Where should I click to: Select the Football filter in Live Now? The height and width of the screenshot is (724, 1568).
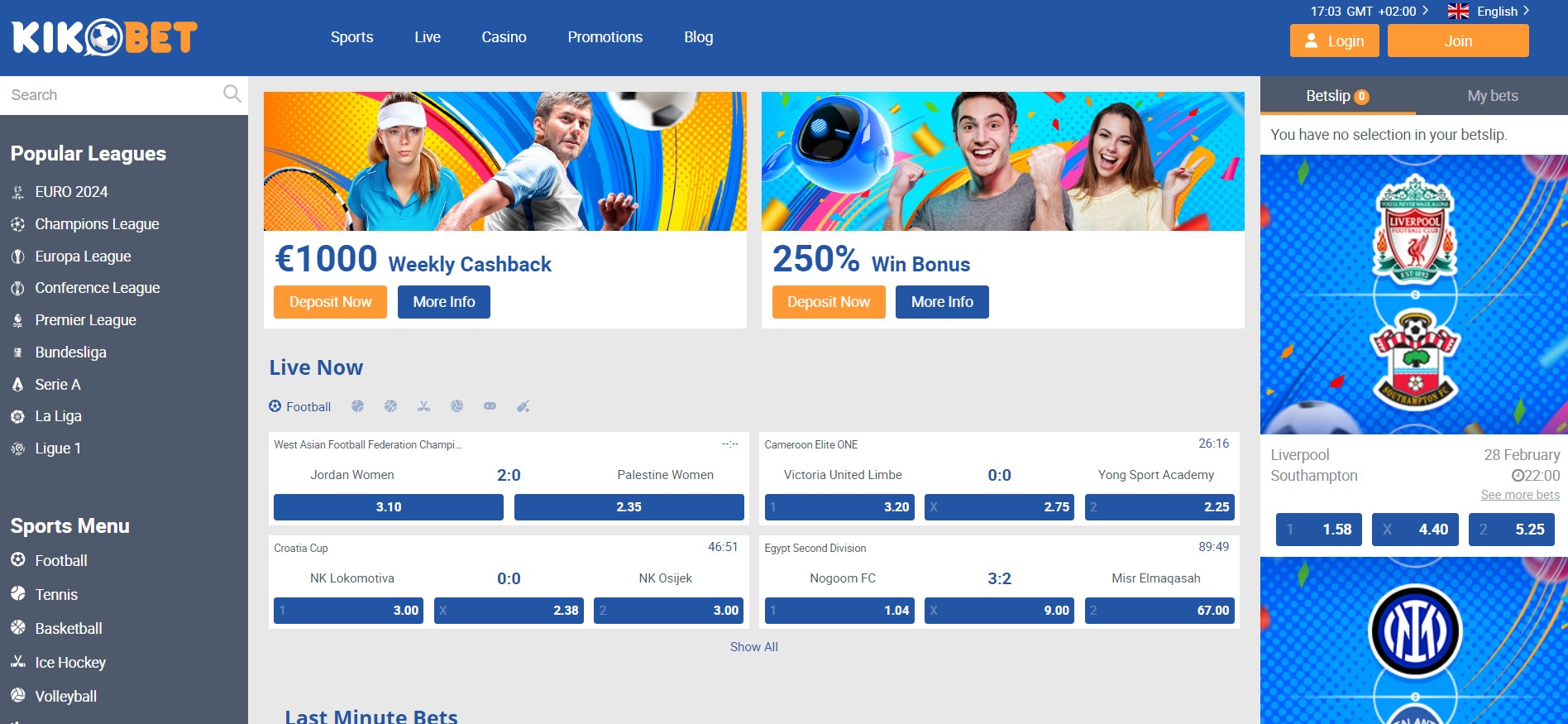(x=299, y=406)
